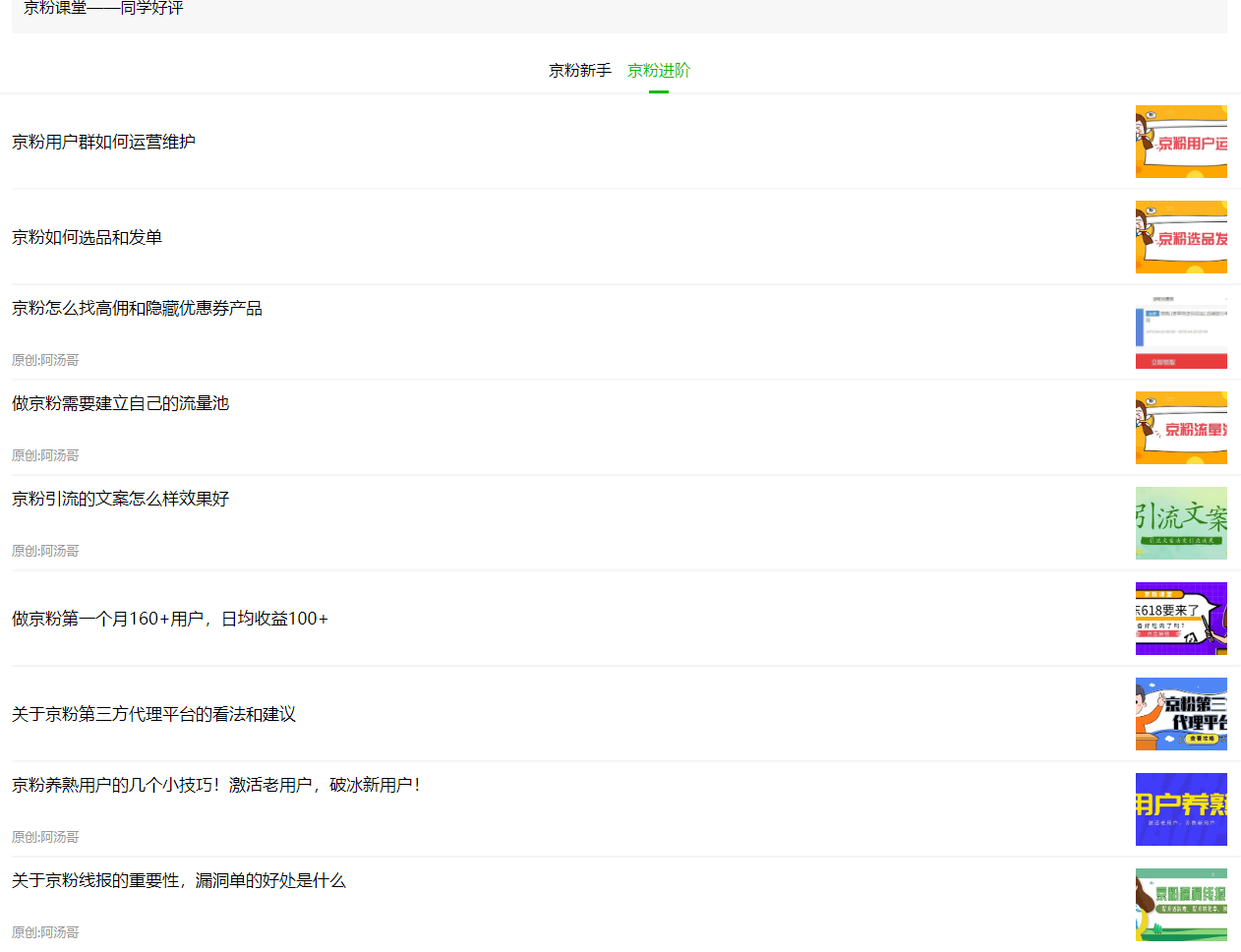Open 京粉怎么找高佣和隐藏优惠券产品
Screen dimensions: 1241x952
pos(137,308)
